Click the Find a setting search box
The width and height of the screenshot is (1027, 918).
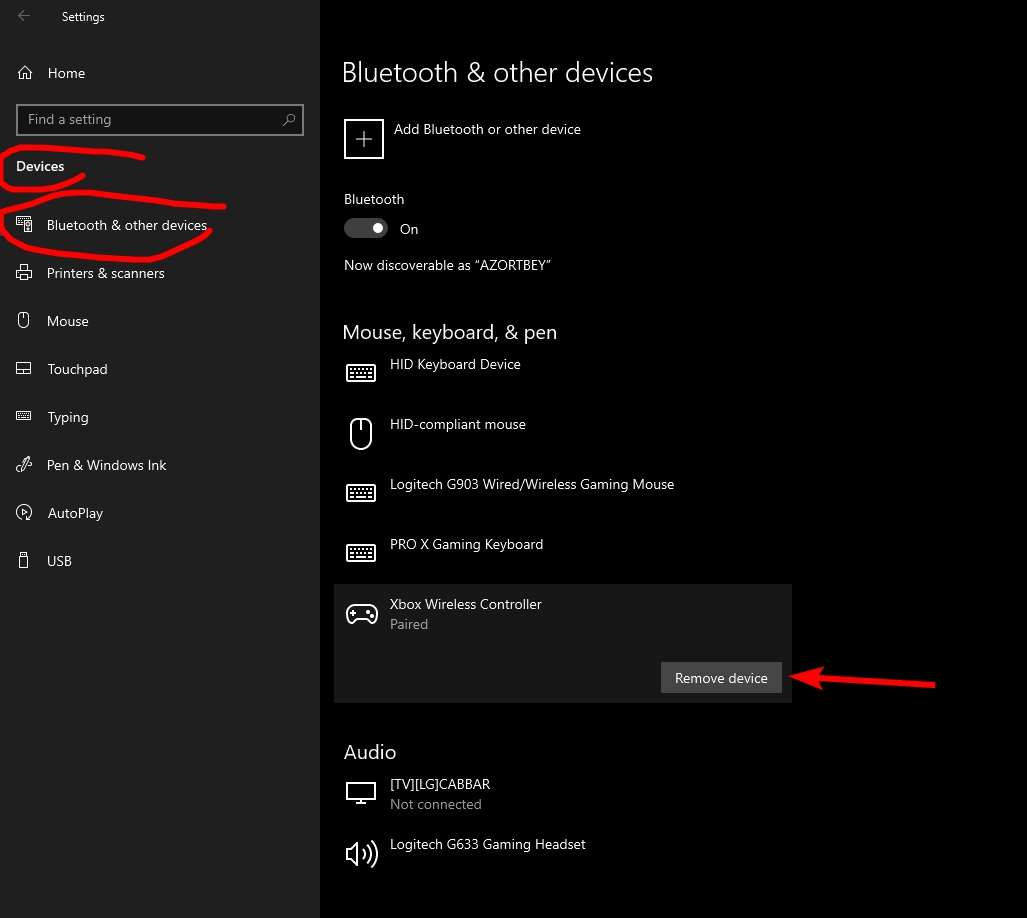150,120
